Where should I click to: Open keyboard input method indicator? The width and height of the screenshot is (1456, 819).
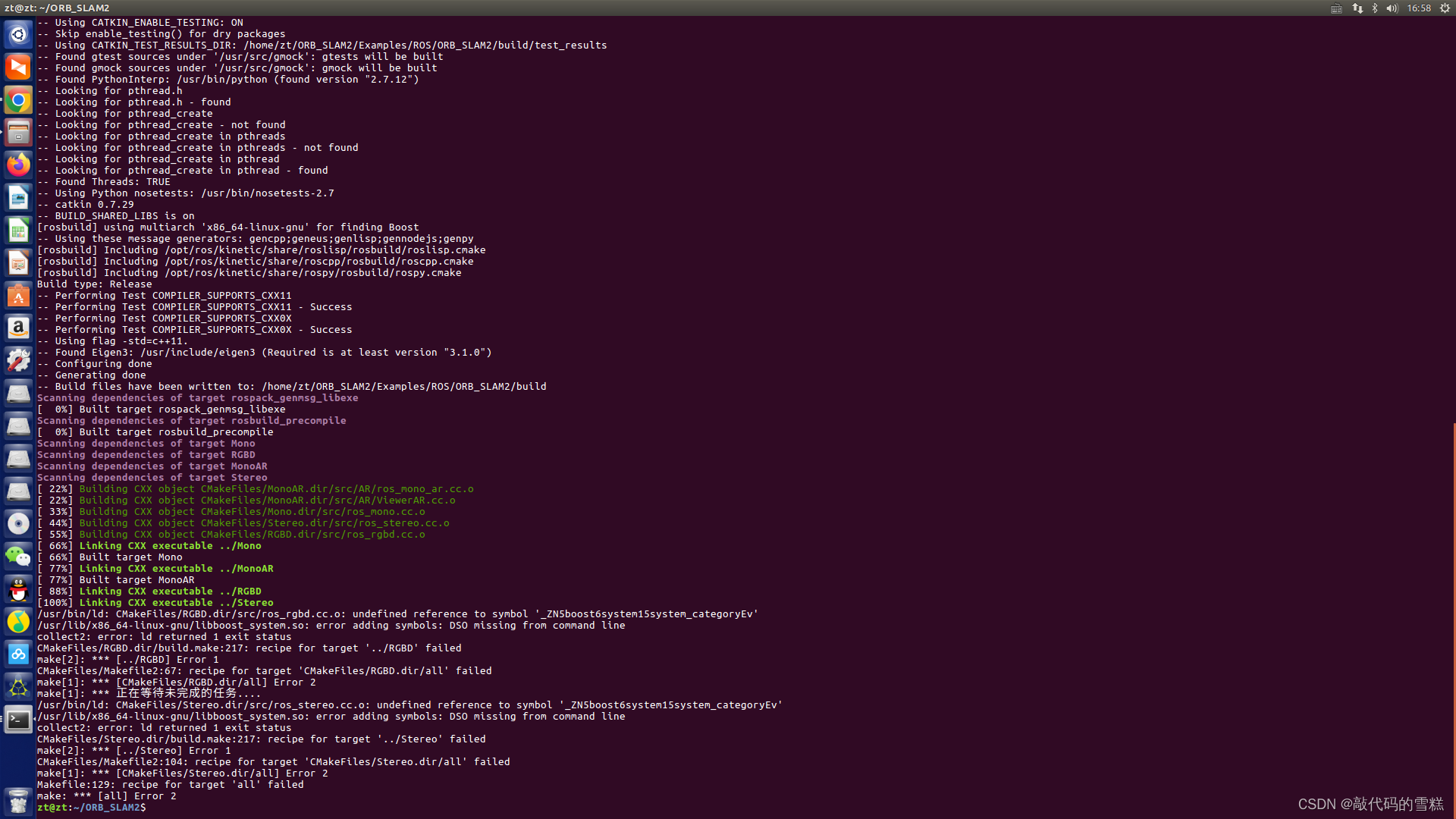pos(1336,8)
